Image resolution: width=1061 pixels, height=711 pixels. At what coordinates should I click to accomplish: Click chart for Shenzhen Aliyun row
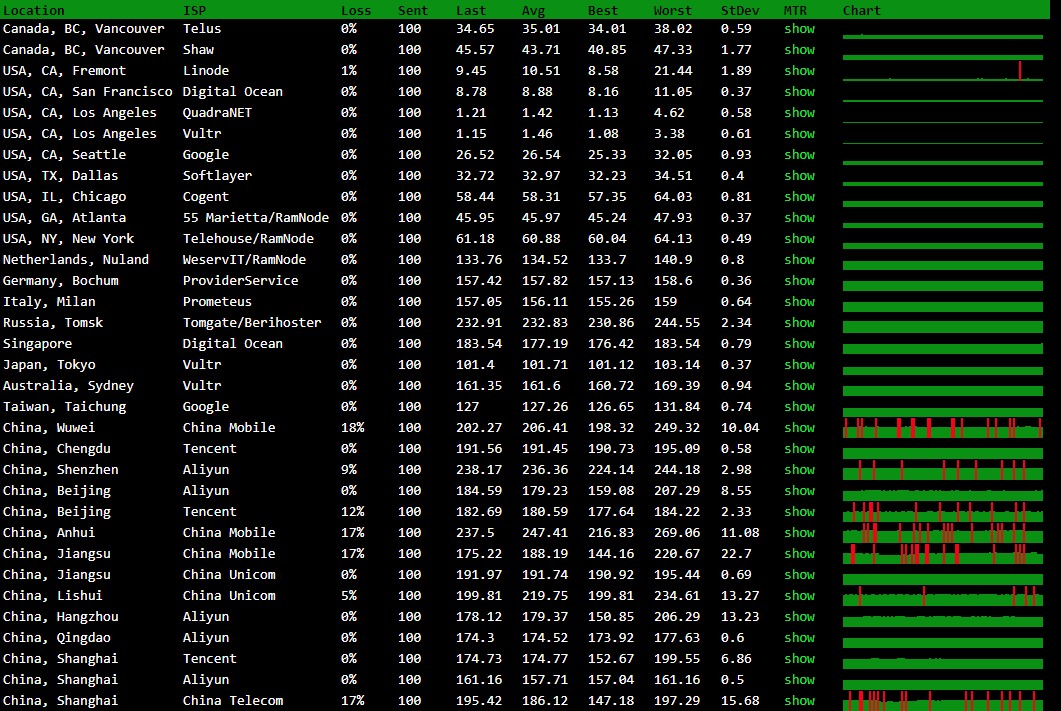point(942,470)
